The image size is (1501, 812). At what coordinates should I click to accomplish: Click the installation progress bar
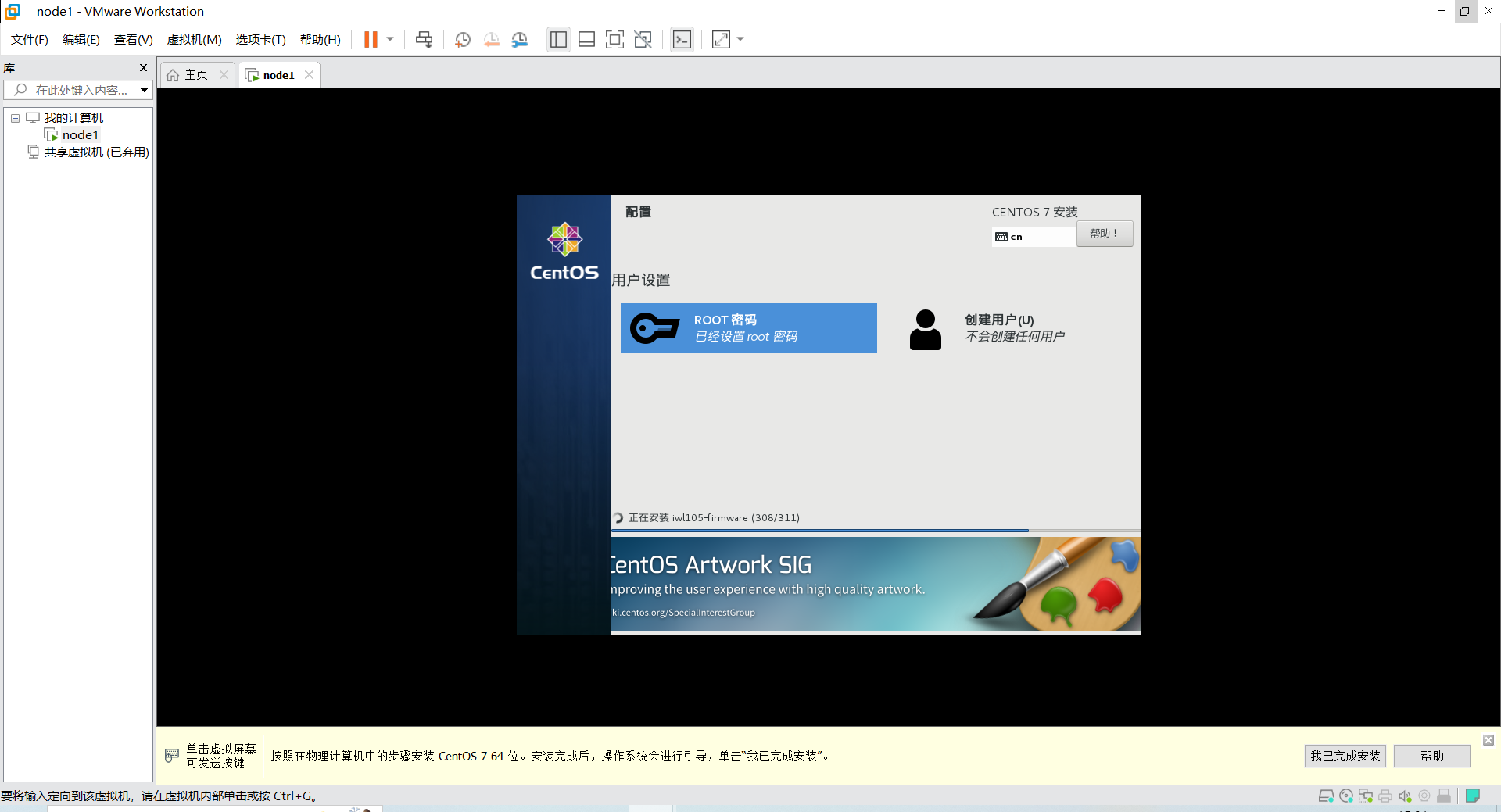pyautogui.click(x=876, y=531)
